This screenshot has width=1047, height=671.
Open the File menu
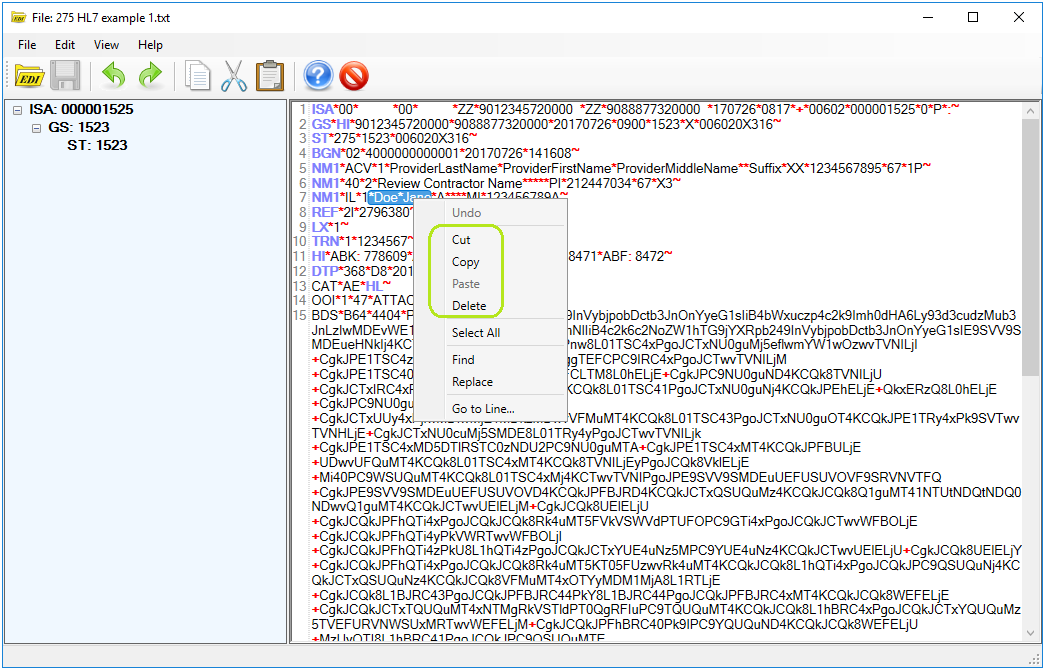tap(26, 45)
